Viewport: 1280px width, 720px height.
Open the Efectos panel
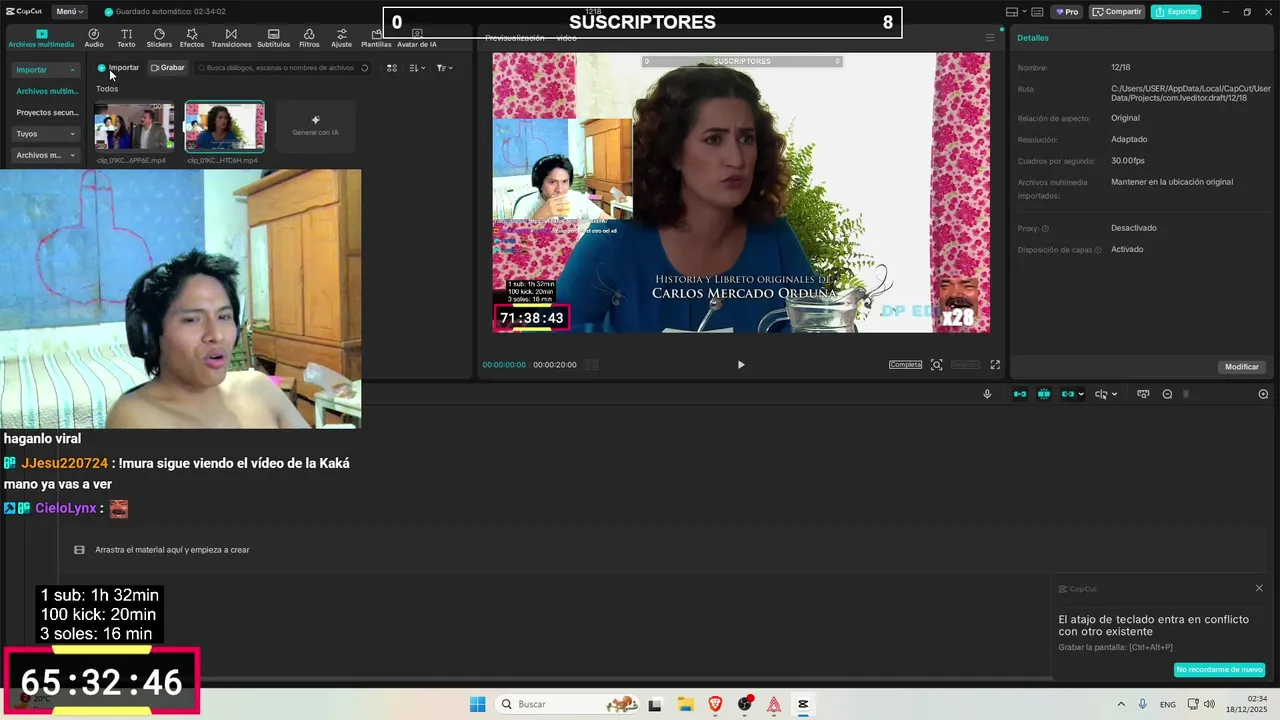click(x=192, y=38)
